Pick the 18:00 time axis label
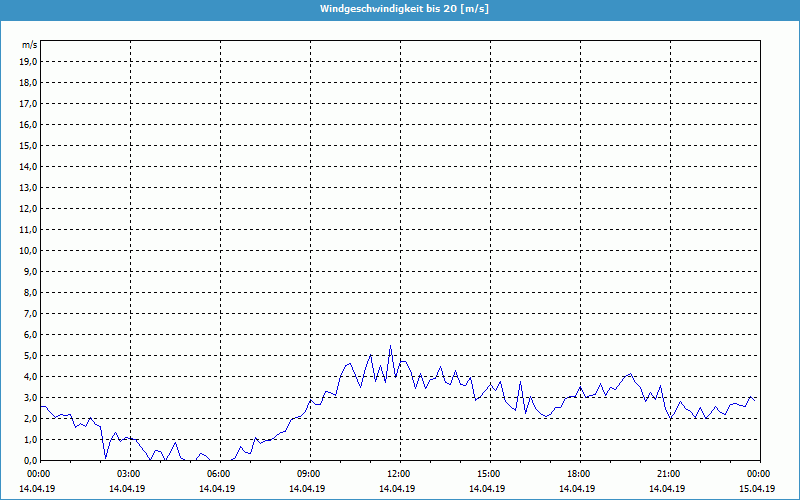The image size is (800, 500). pos(577,474)
